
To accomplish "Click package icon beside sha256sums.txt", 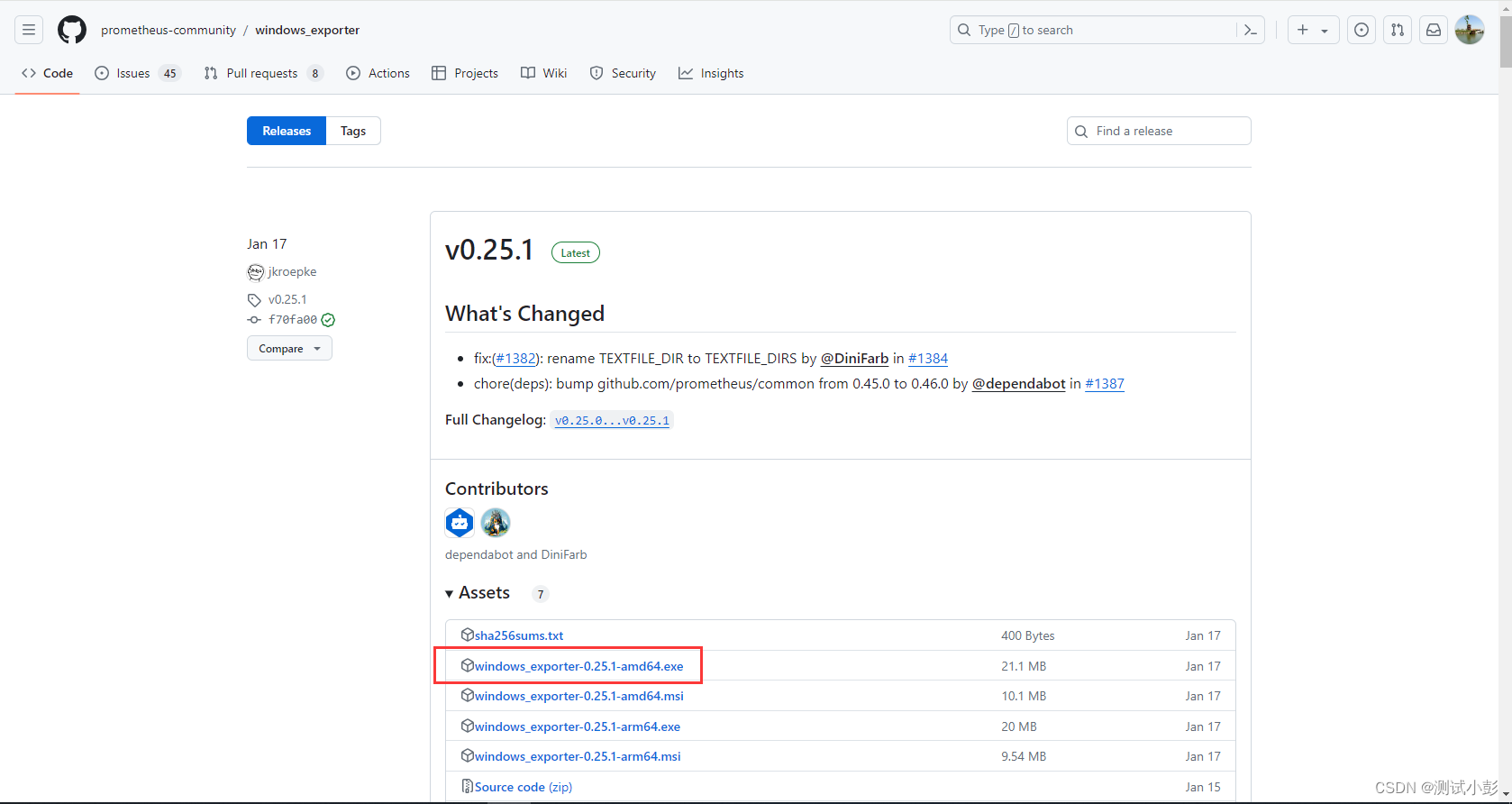I will (467, 635).
